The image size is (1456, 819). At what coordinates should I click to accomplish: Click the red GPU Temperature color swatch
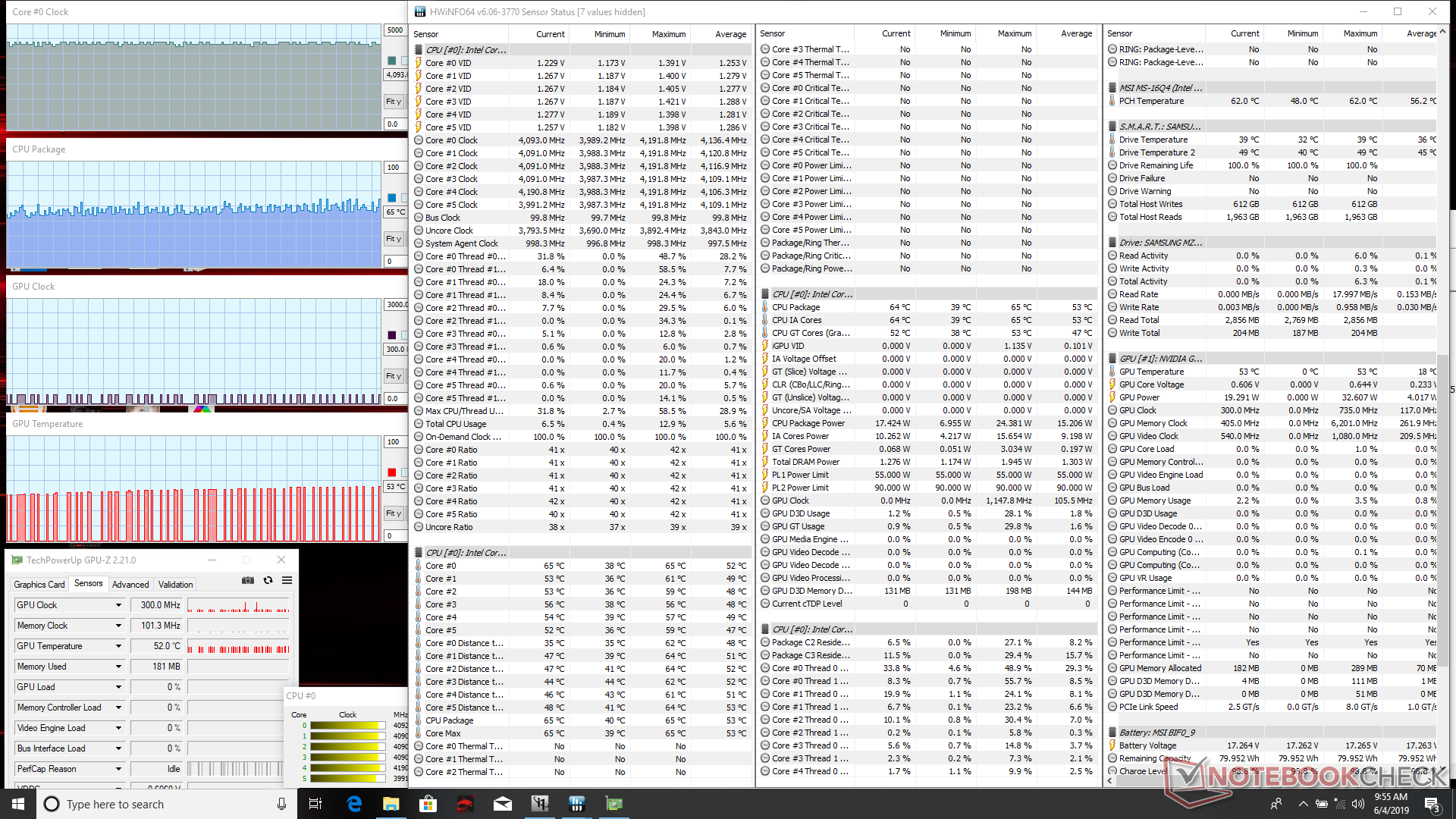pyautogui.click(x=392, y=472)
